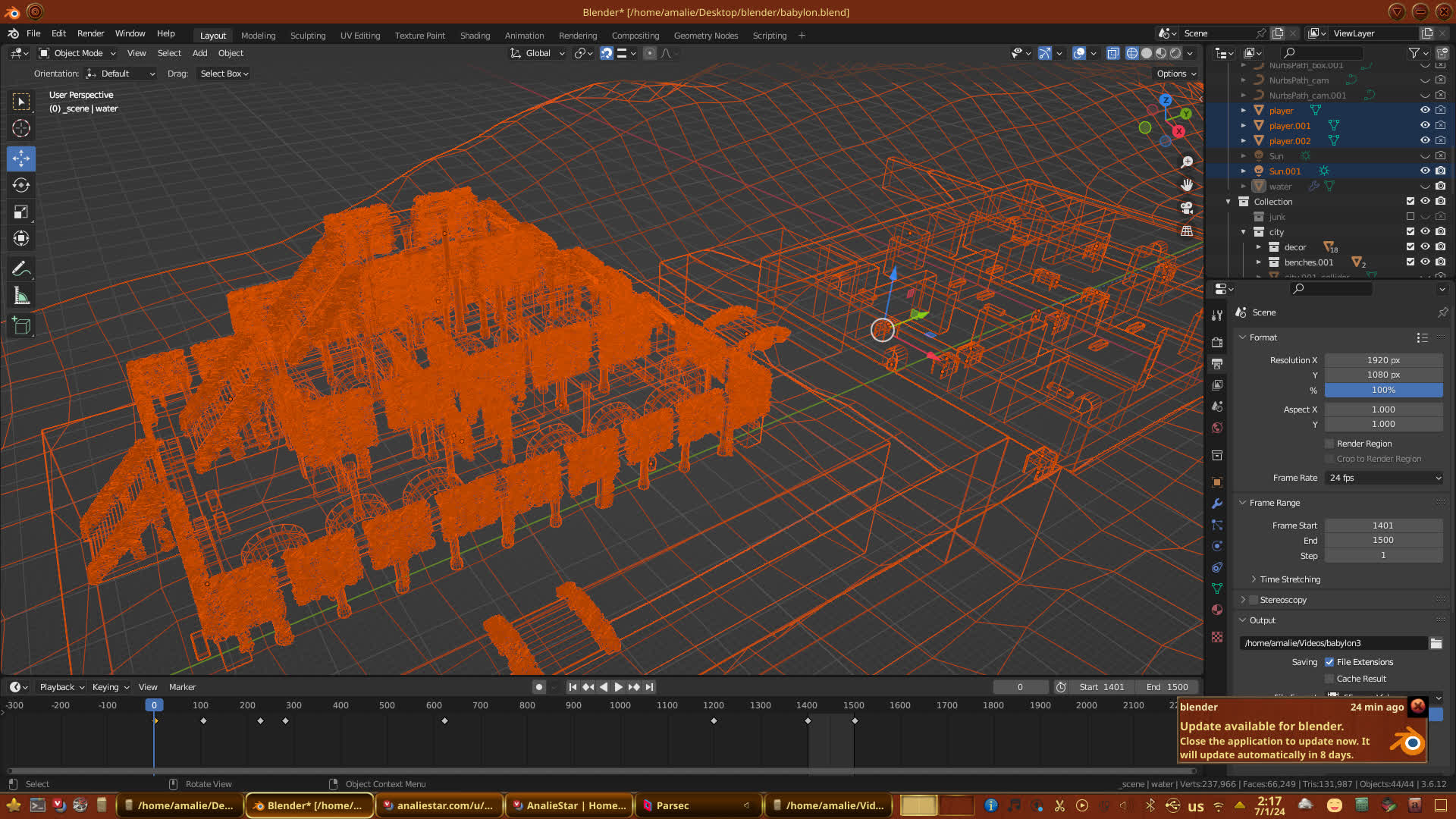
Task: Select the Rotate tool
Action: pyautogui.click(x=21, y=185)
